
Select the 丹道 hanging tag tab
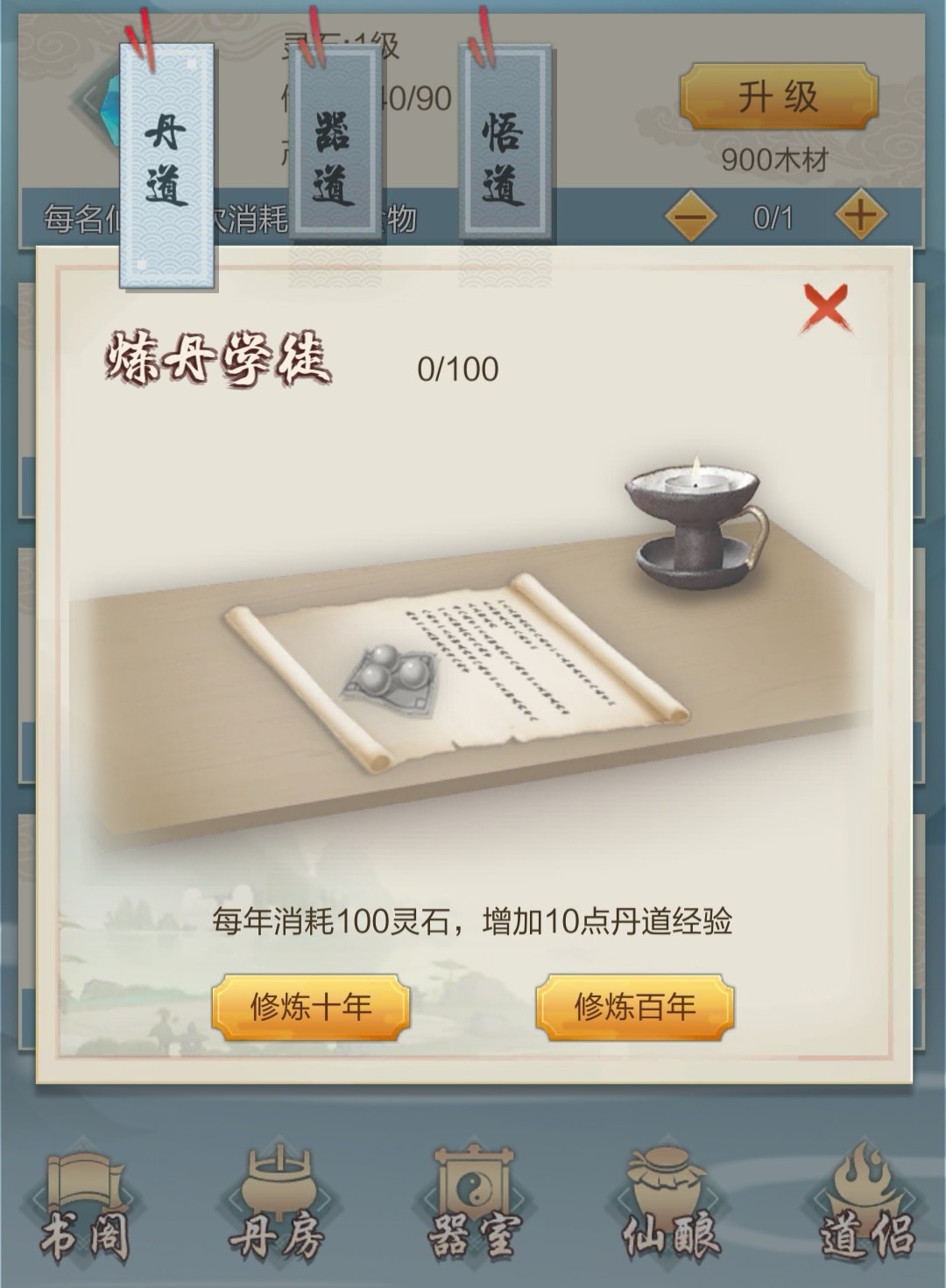[166, 163]
